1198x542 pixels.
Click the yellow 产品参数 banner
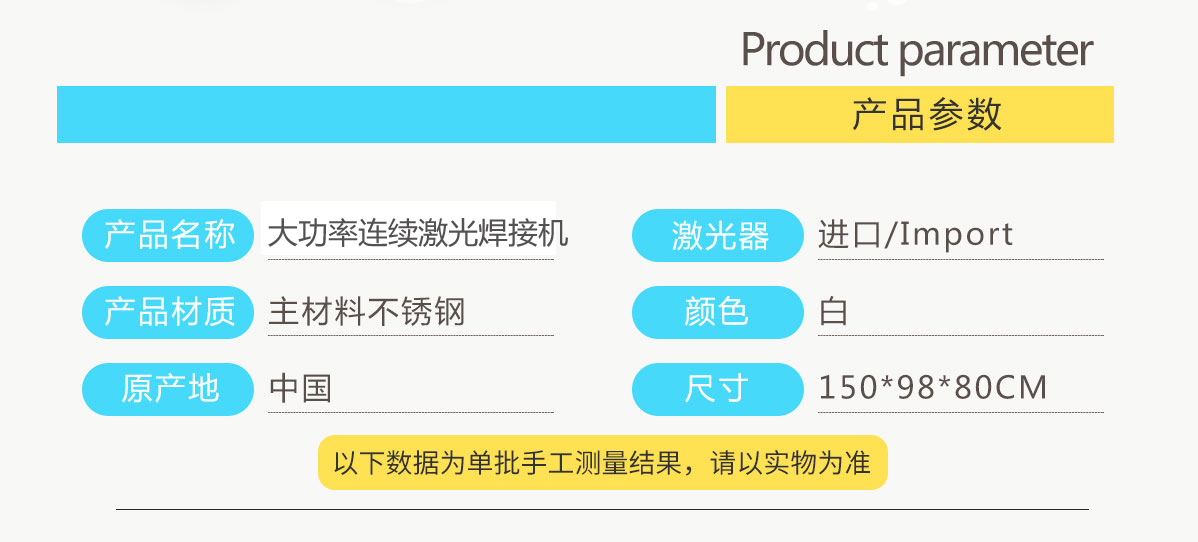point(919,114)
